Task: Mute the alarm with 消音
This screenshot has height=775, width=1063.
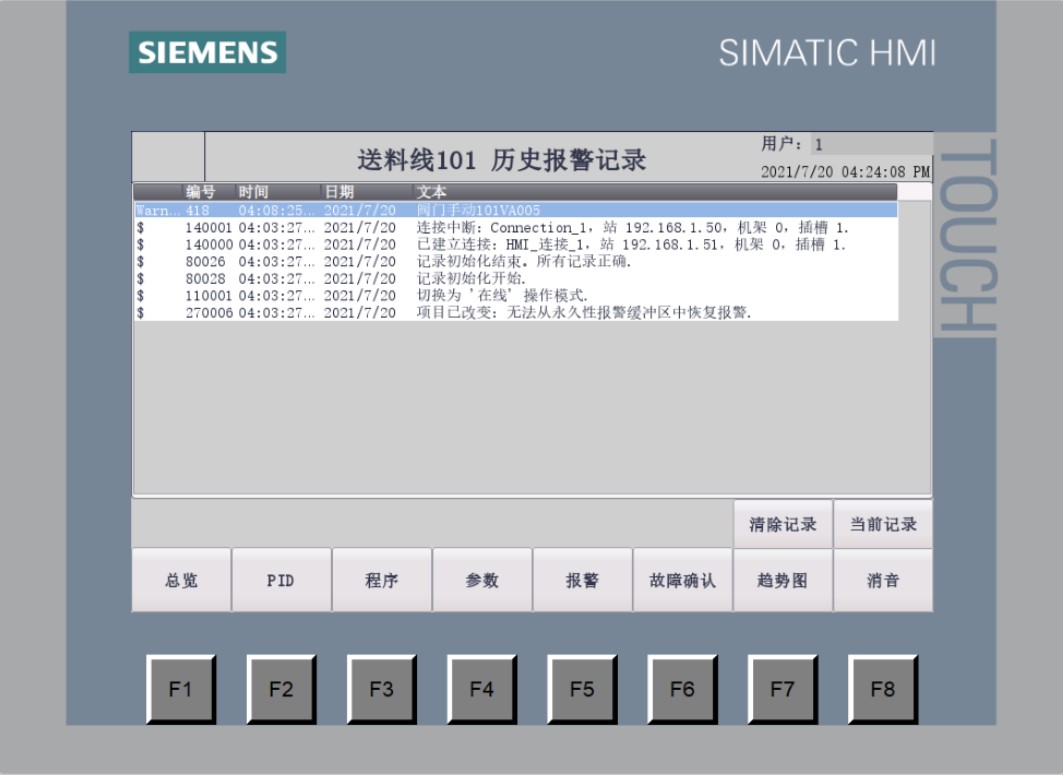Action: coord(882,580)
